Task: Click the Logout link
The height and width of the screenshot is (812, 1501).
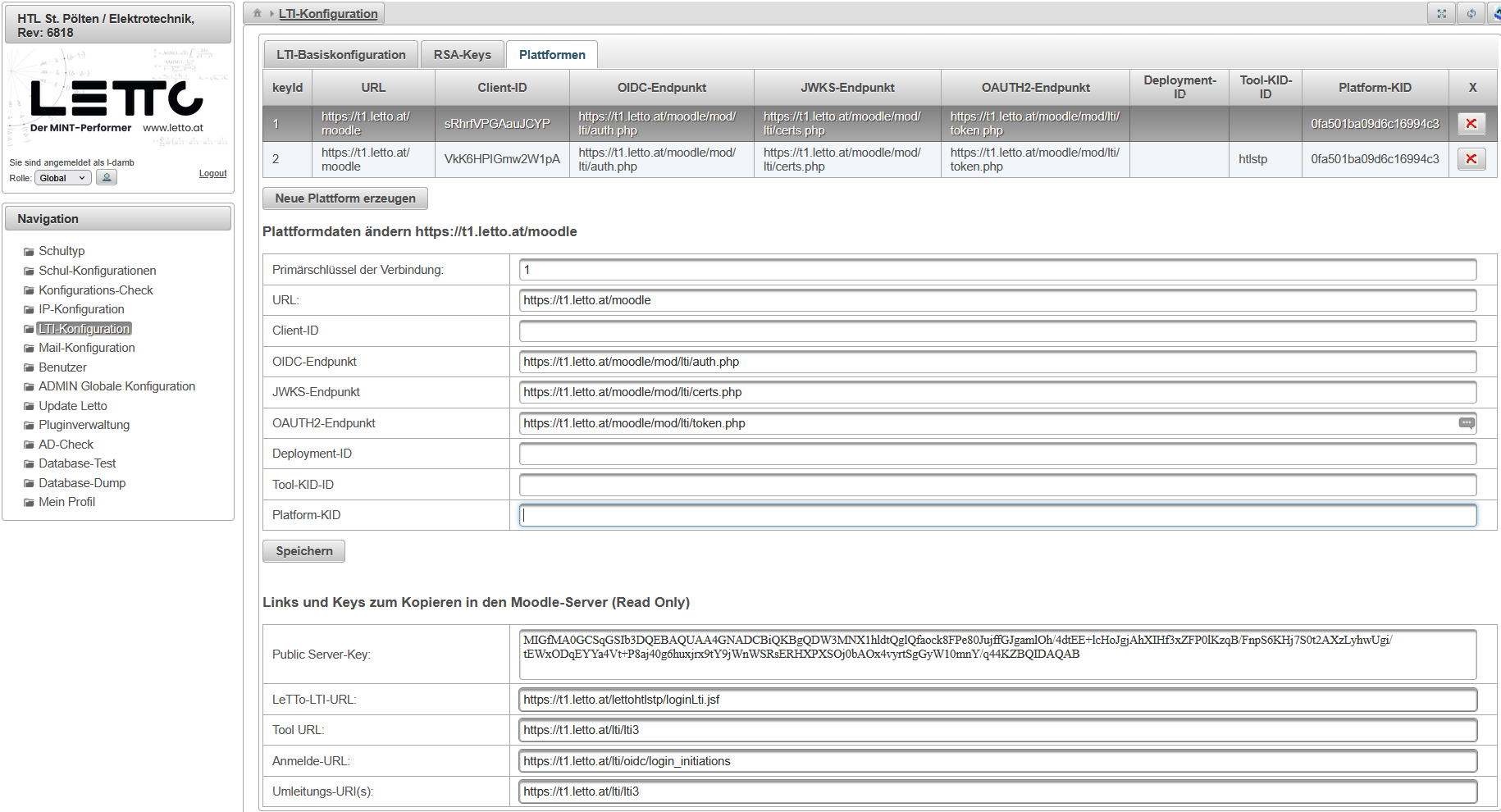Action: pos(212,174)
